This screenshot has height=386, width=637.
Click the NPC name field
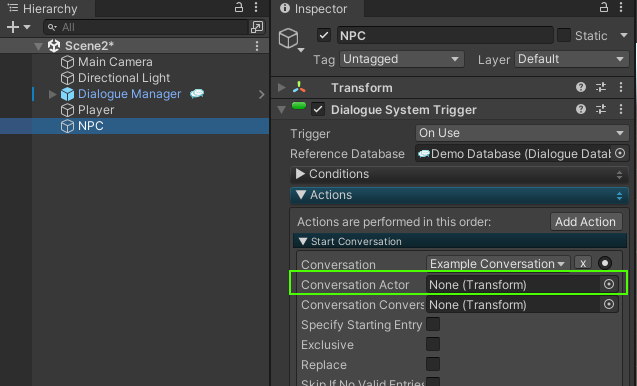[445, 35]
